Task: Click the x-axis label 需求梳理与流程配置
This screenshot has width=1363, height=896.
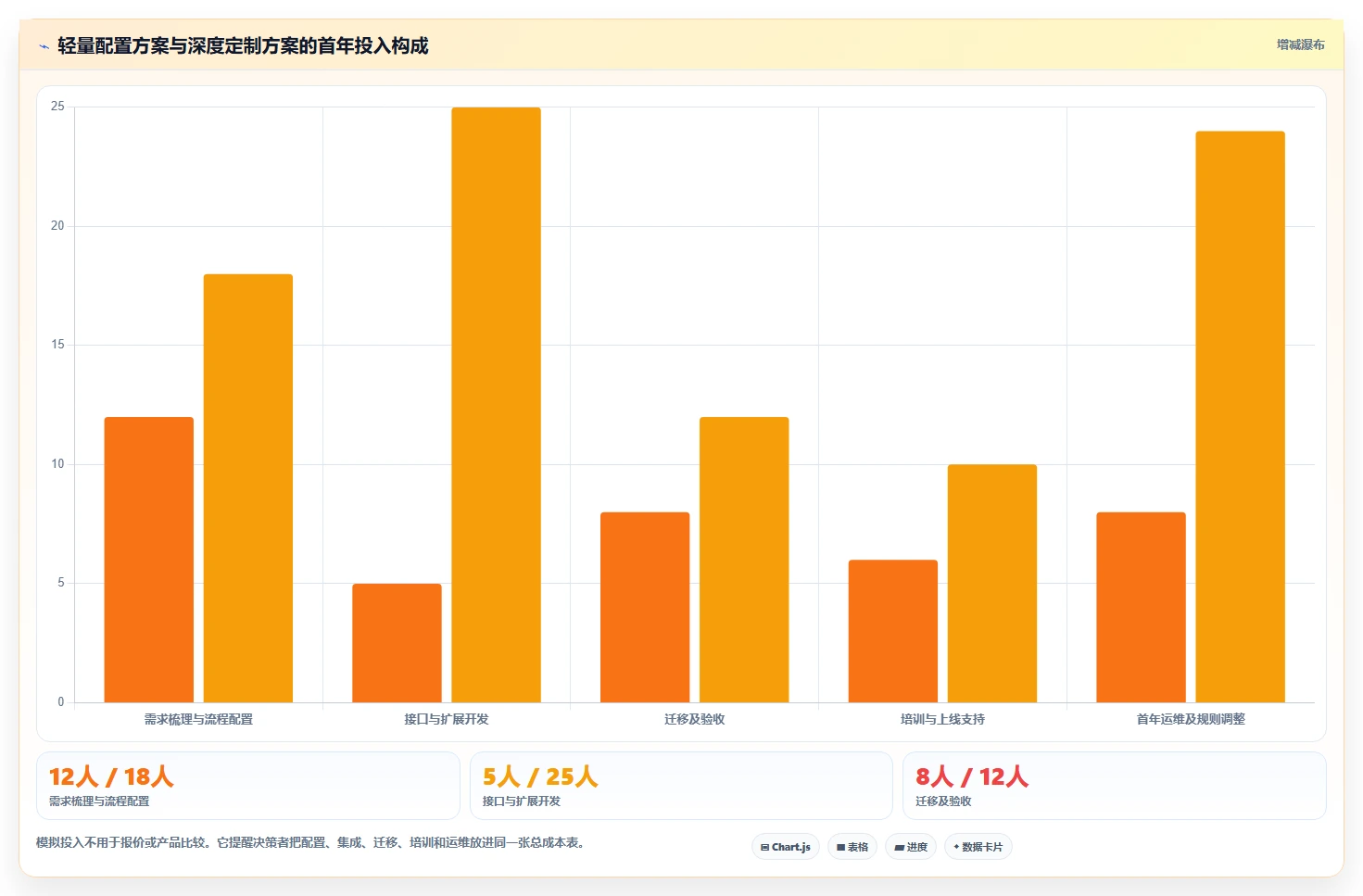Action: click(x=198, y=719)
